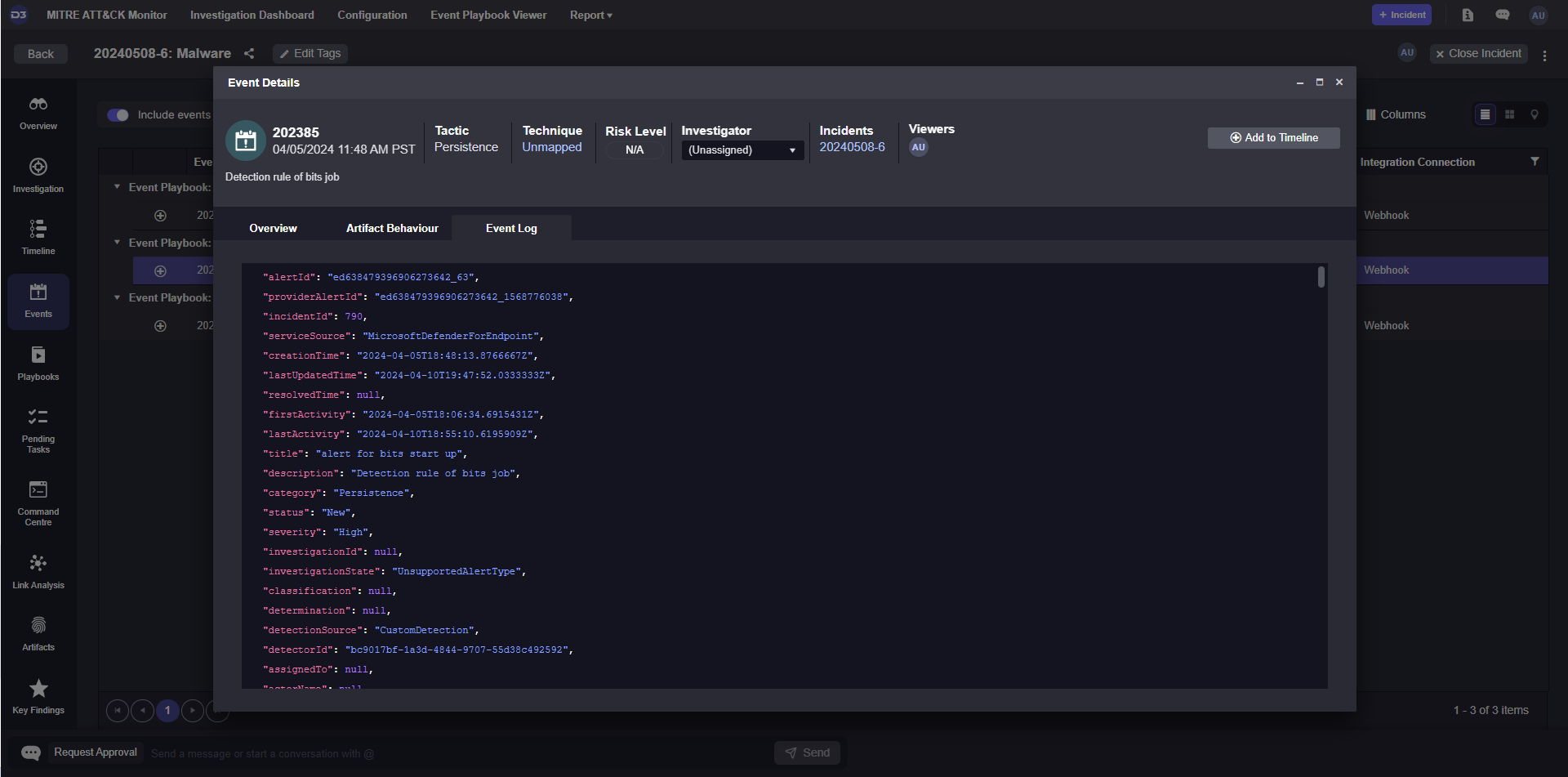Open Link Analysis in sidebar

click(38, 572)
